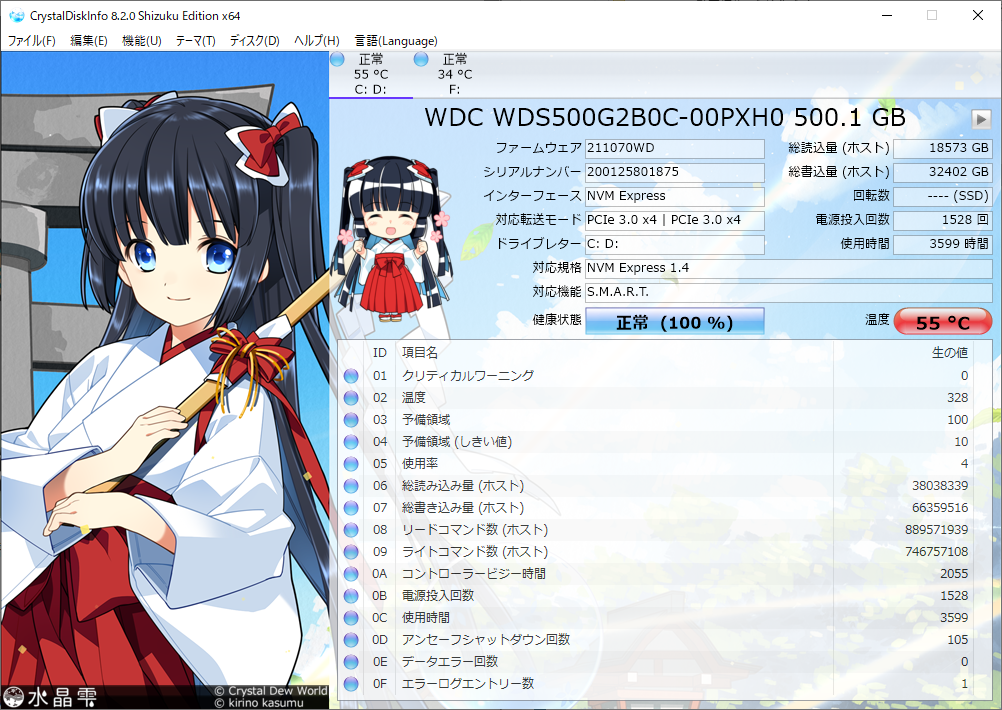1002x710 pixels.
Task: Open the ファイル(F) menu
Action: tap(32, 41)
